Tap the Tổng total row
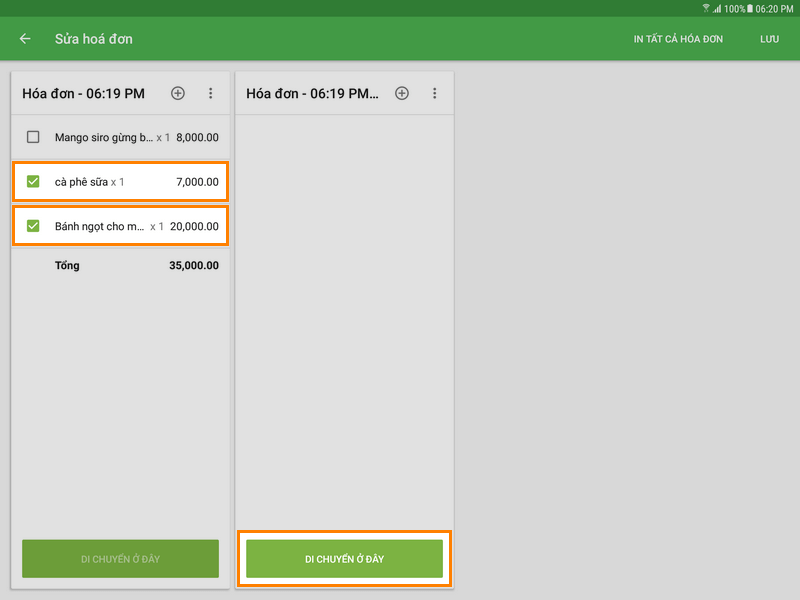 tap(120, 266)
